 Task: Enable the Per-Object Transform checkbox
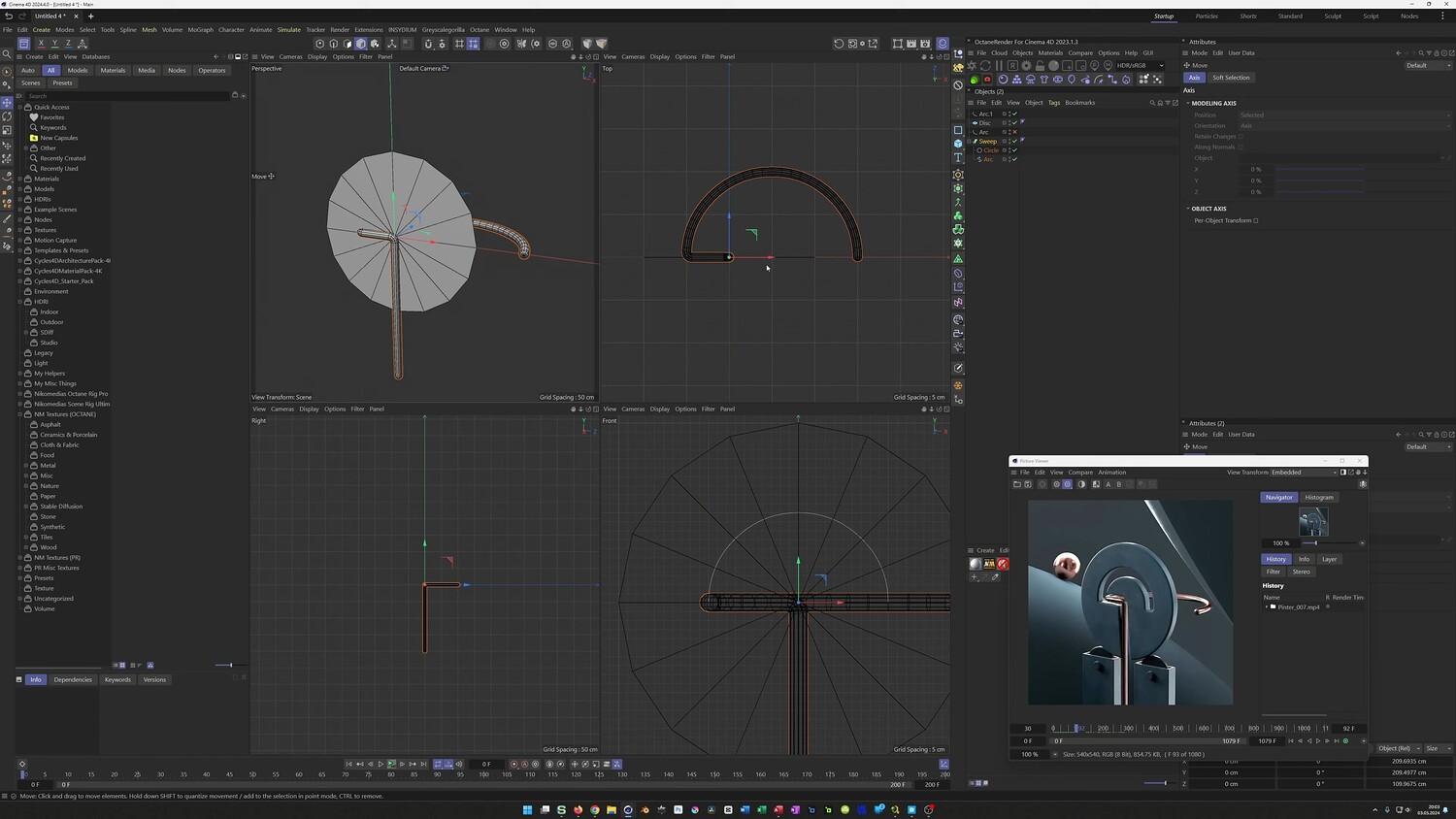tap(1255, 220)
